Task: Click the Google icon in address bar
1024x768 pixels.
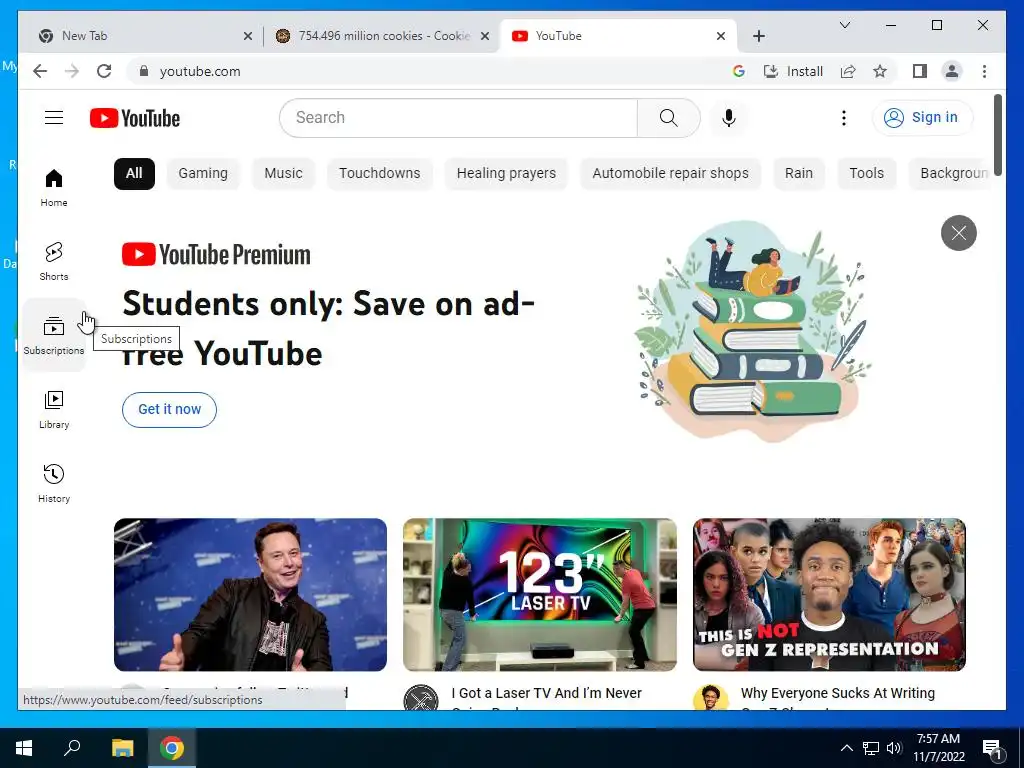Action: pyautogui.click(x=739, y=71)
